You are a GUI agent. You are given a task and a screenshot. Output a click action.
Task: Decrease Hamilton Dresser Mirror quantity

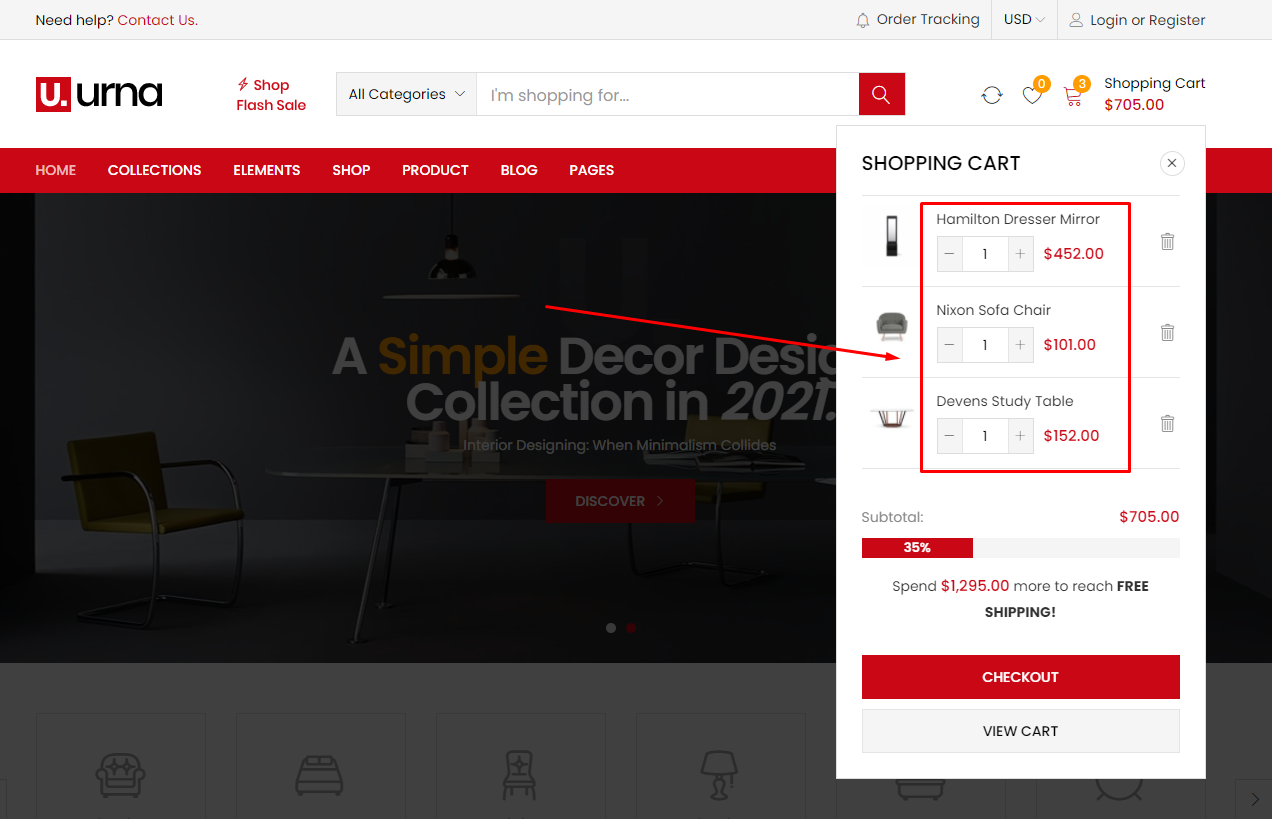click(950, 254)
